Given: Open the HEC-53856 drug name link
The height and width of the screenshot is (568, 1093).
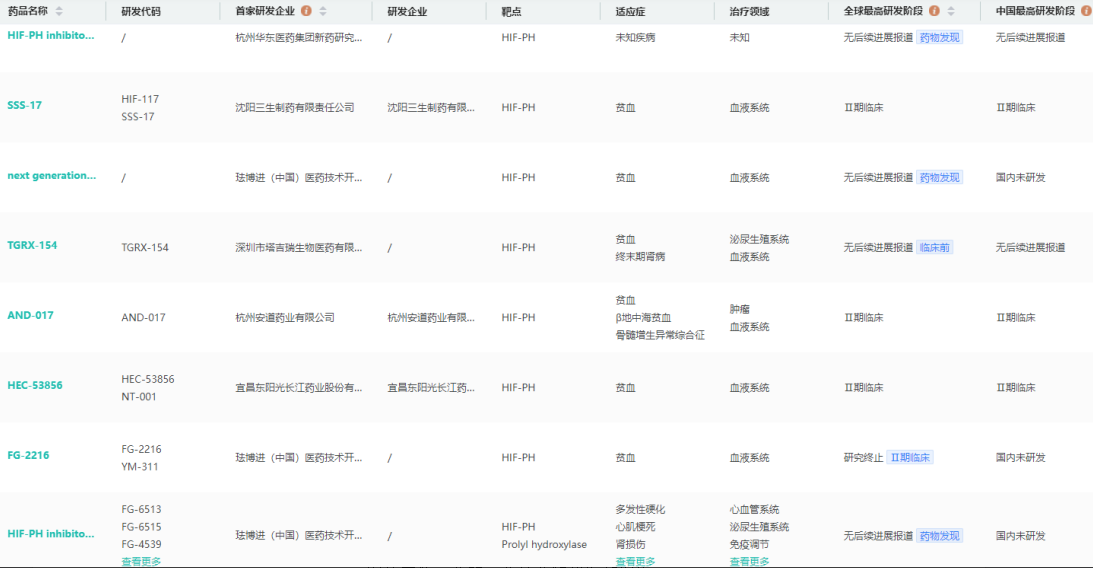Looking at the screenshot, I should (35, 385).
